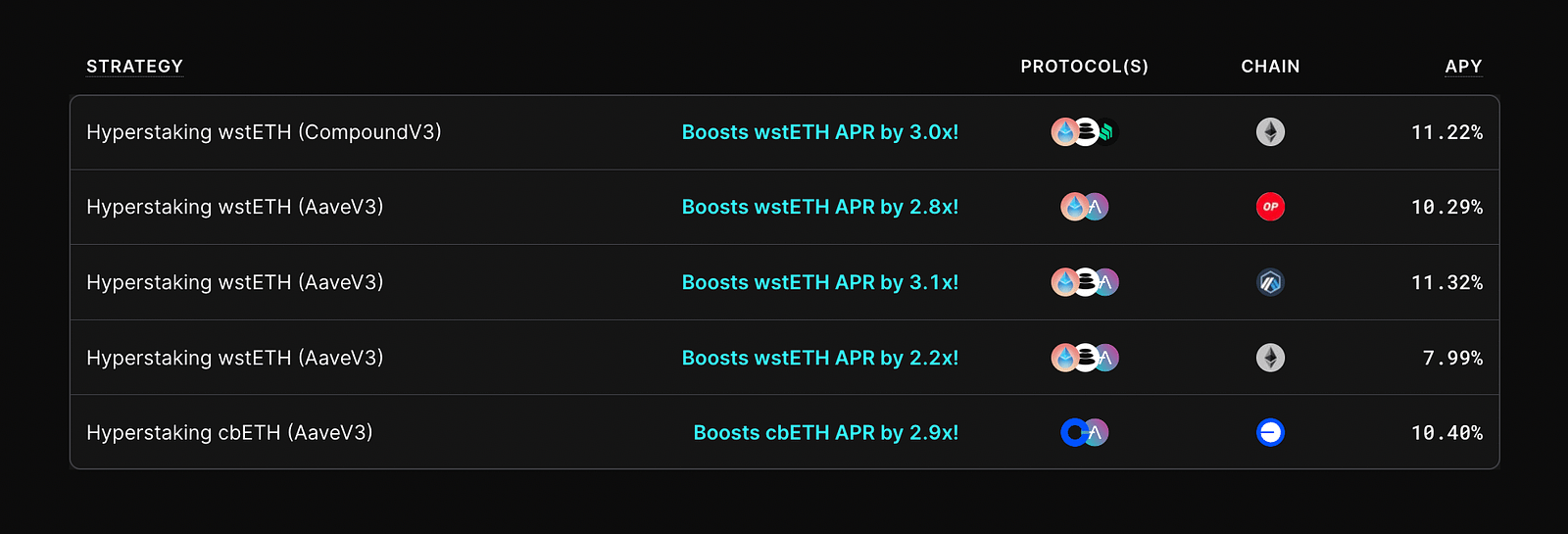The width and height of the screenshot is (1568, 534).
Task: Sort the table by APY header
Action: point(1463,67)
